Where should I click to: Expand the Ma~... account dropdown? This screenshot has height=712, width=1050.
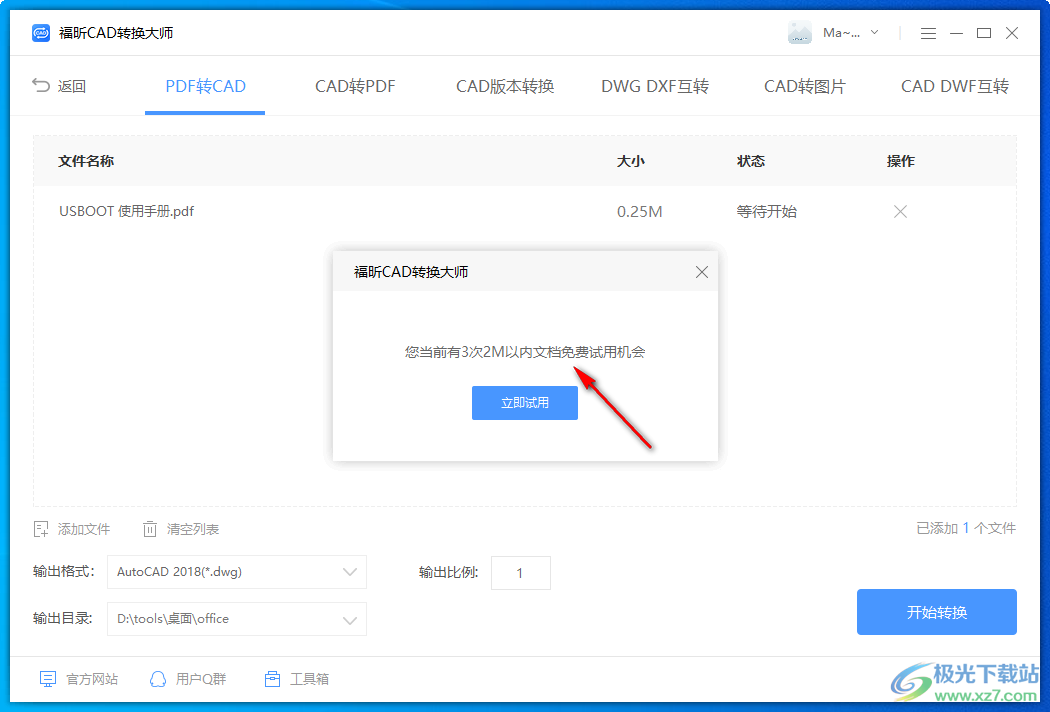pyautogui.click(x=874, y=32)
